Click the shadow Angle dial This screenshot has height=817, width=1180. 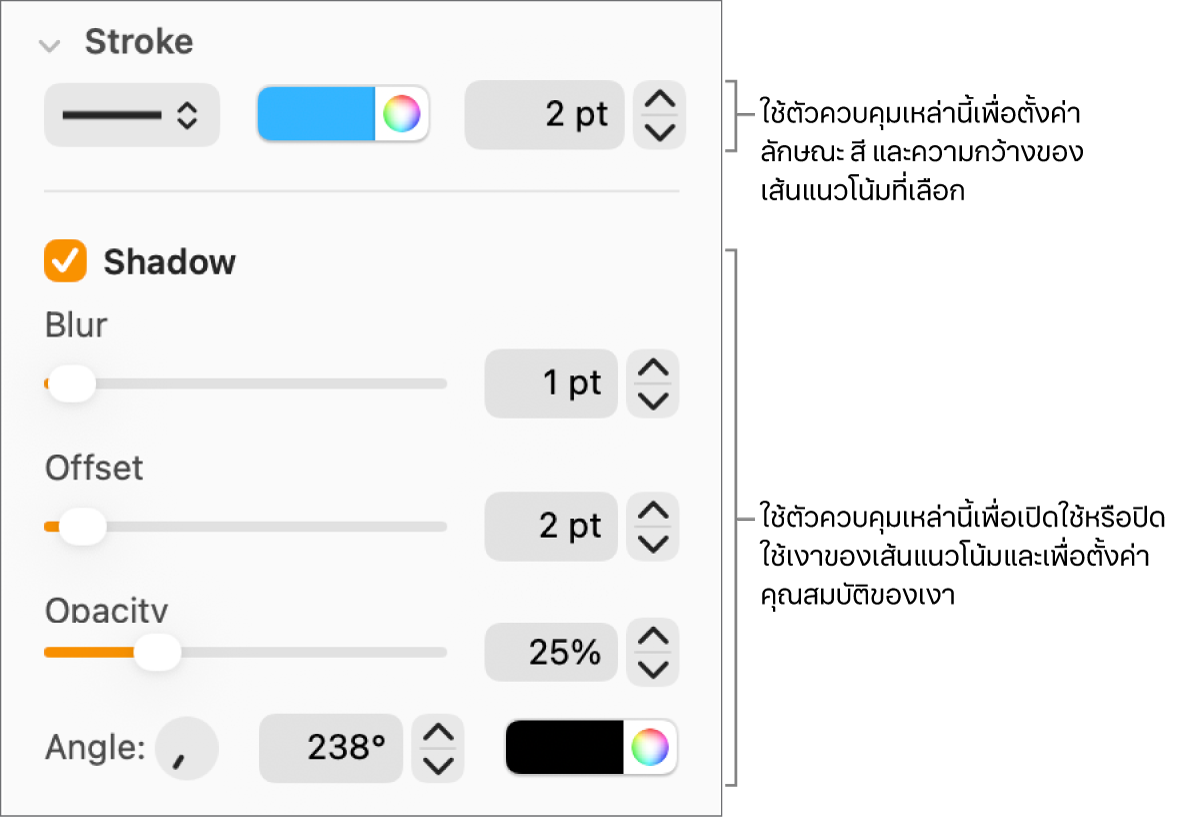click(187, 748)
